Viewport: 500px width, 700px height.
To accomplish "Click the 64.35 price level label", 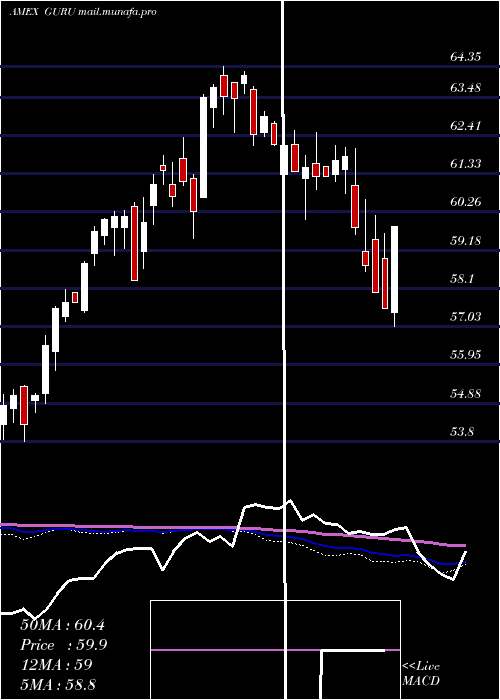I will [466, 57].
